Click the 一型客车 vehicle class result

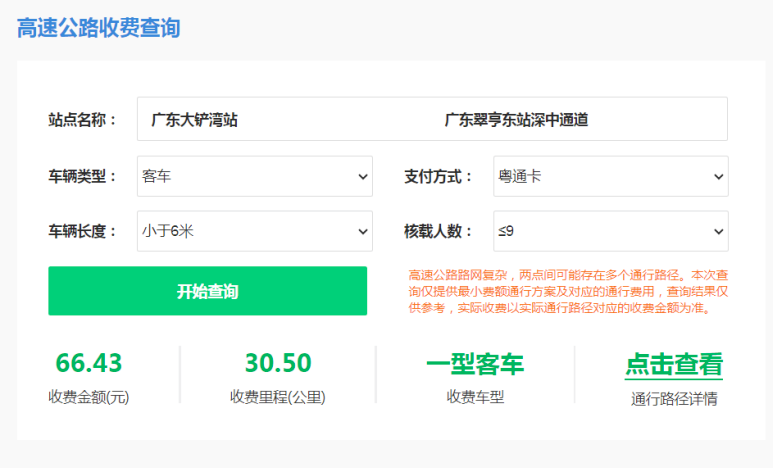tap(475, 364)
